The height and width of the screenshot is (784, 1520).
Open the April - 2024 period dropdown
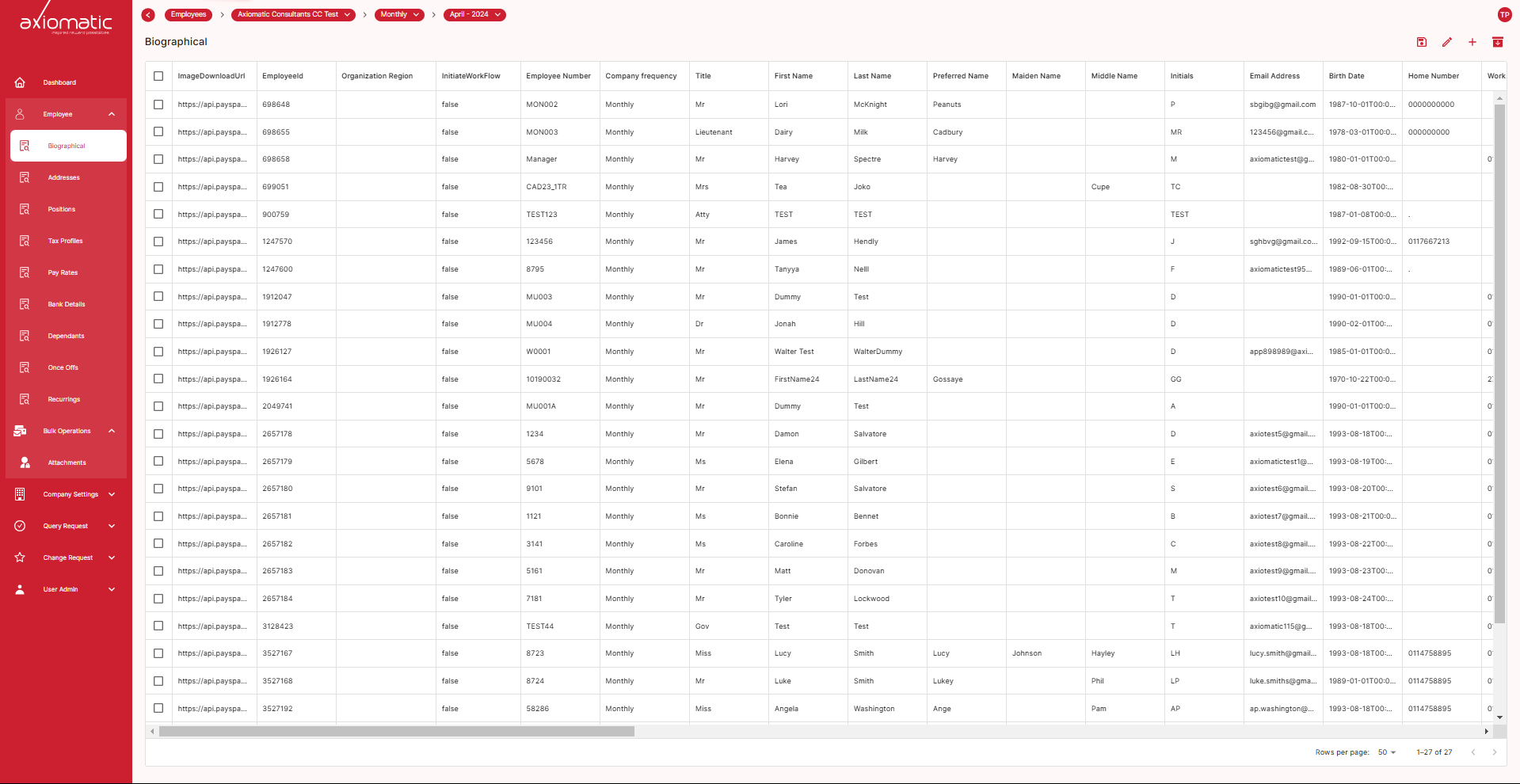click(x=474, y=15)
